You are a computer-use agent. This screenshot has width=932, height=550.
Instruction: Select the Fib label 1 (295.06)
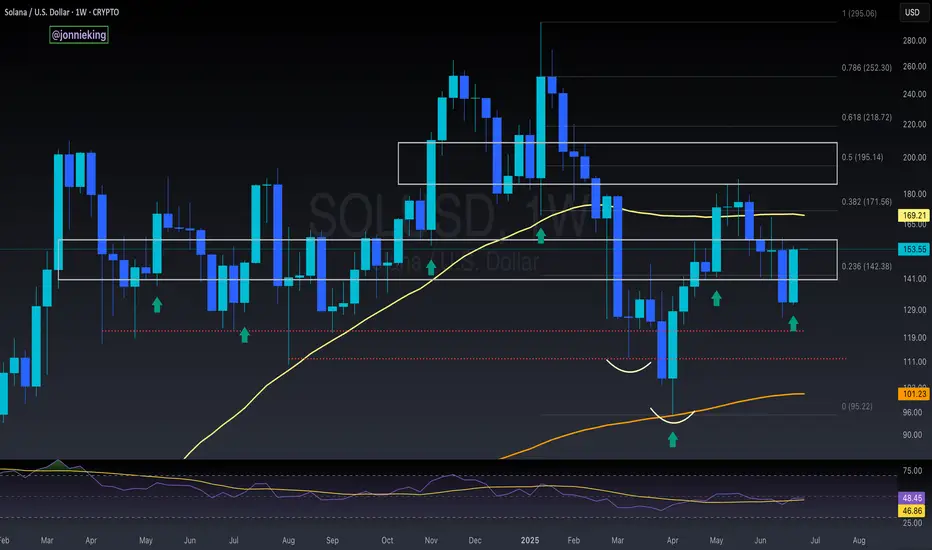(x=859, y=13)
